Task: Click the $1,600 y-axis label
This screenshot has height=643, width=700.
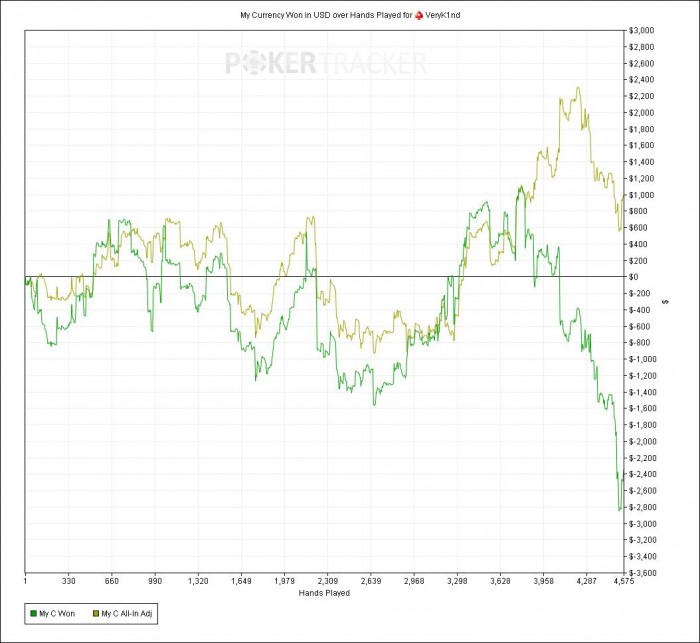Action: (x=642, y=146)
